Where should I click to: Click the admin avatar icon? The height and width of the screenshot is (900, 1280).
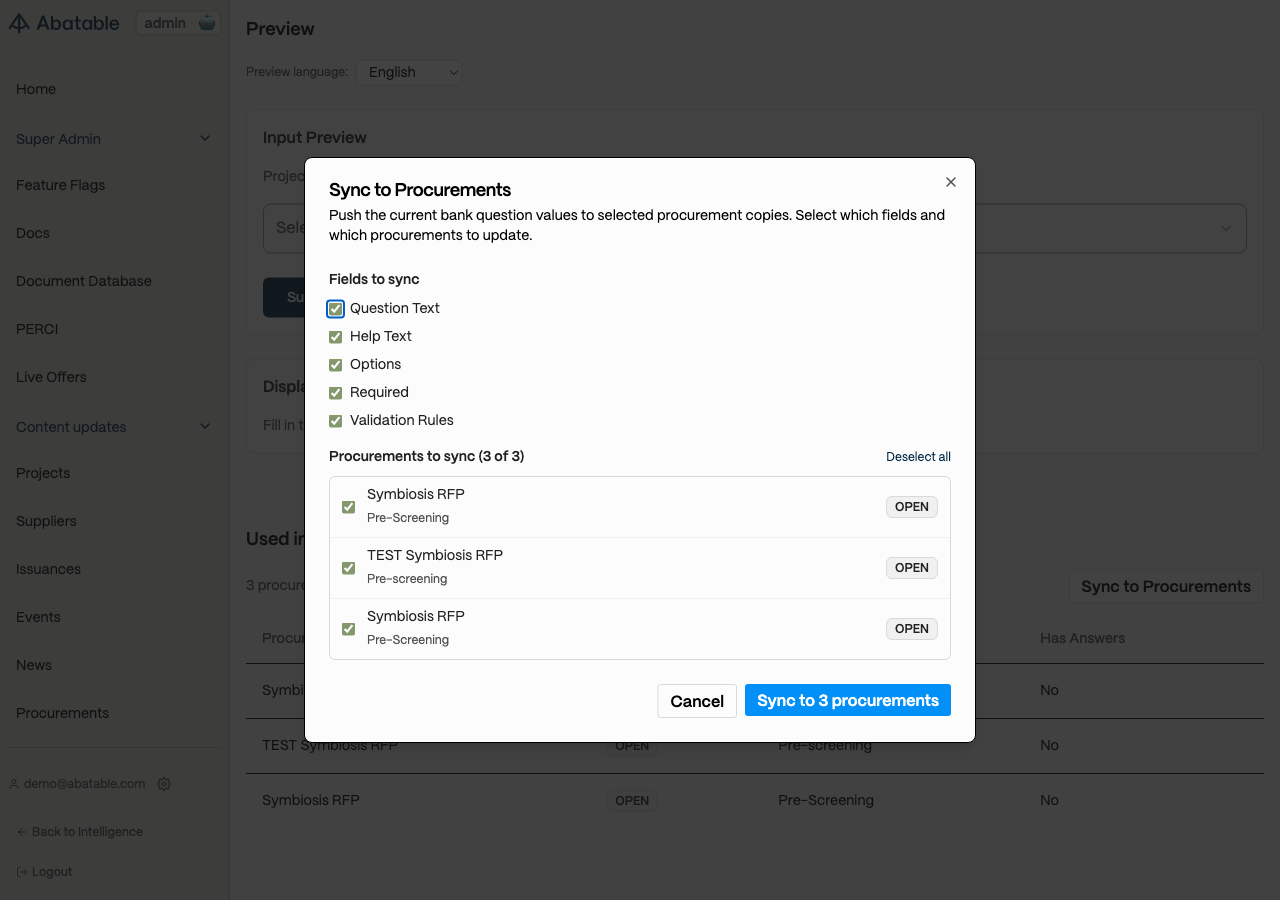[207, 23]
